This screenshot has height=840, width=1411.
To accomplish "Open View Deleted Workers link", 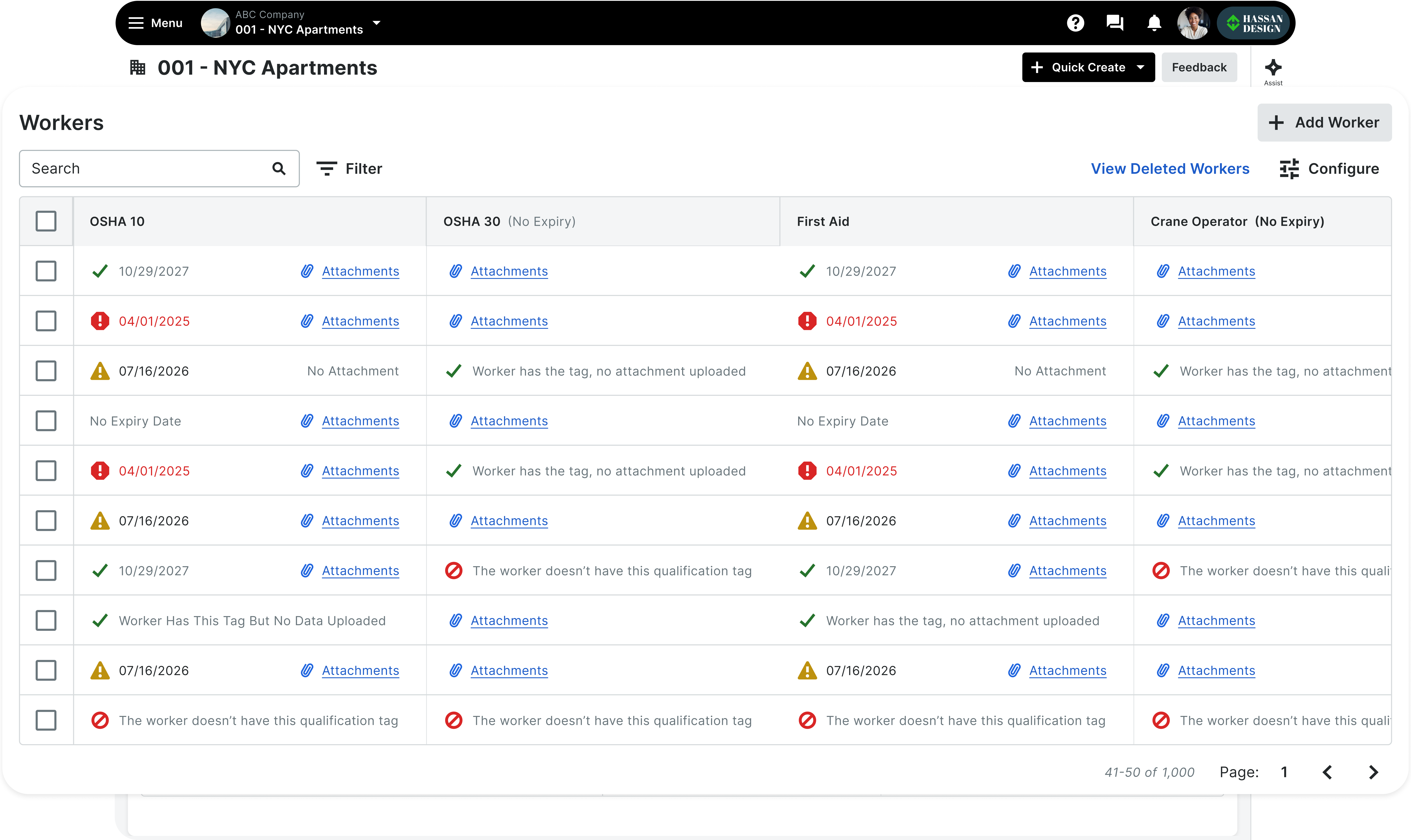I will [x=1170, y=169].
